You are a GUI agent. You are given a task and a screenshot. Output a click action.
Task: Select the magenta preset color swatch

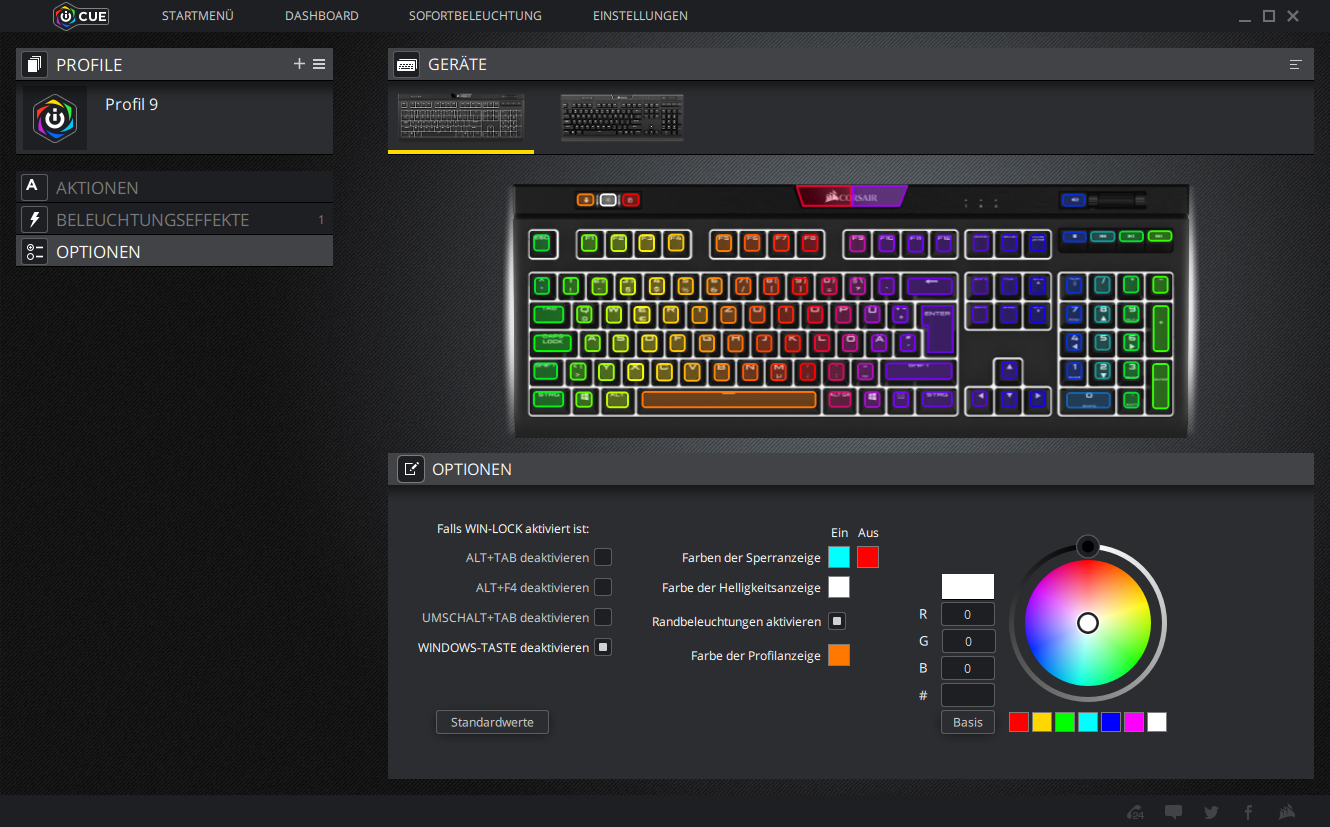point(1133,721)
